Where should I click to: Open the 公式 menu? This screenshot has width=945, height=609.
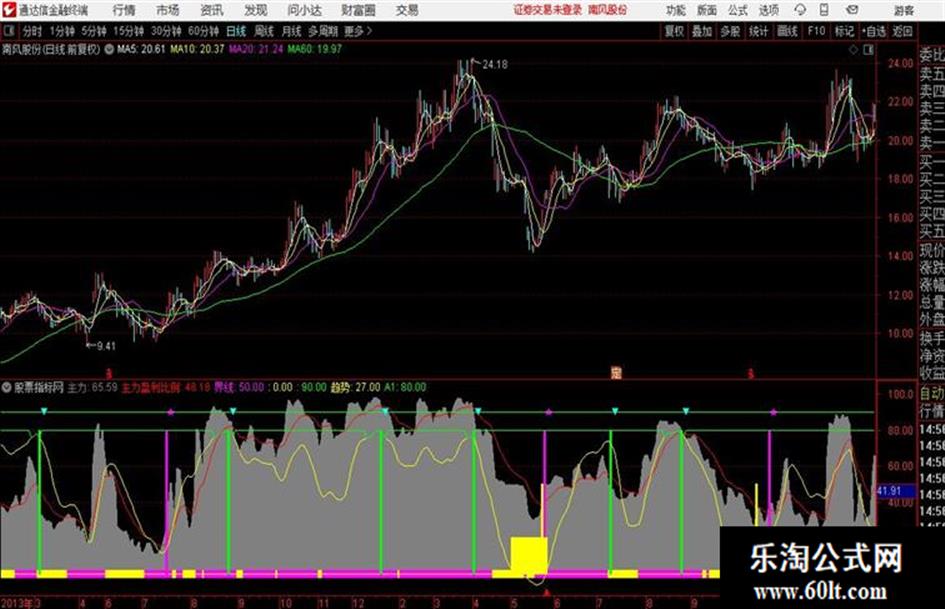737,10
